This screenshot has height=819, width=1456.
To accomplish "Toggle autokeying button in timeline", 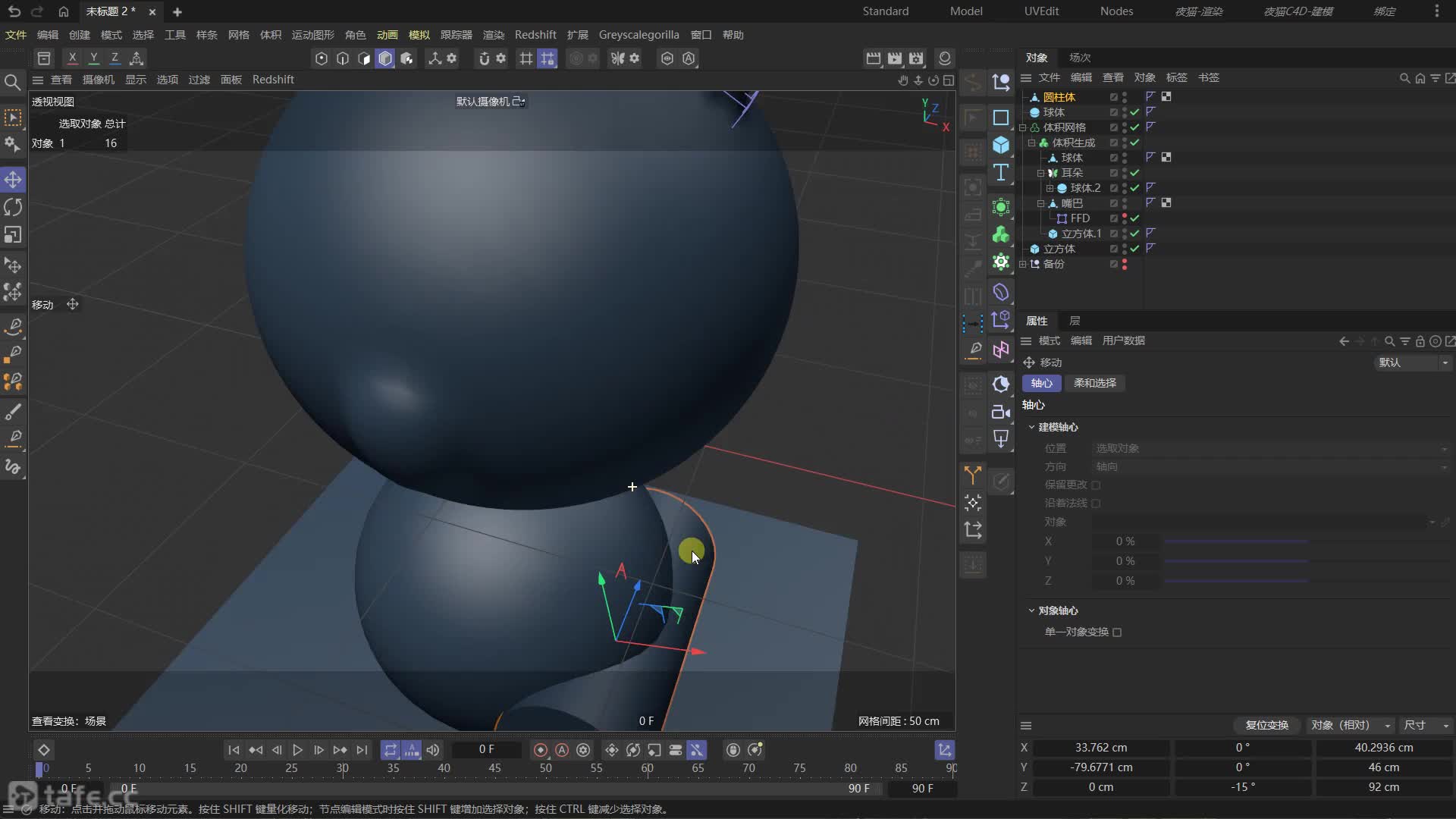I will tap(562, 750).
